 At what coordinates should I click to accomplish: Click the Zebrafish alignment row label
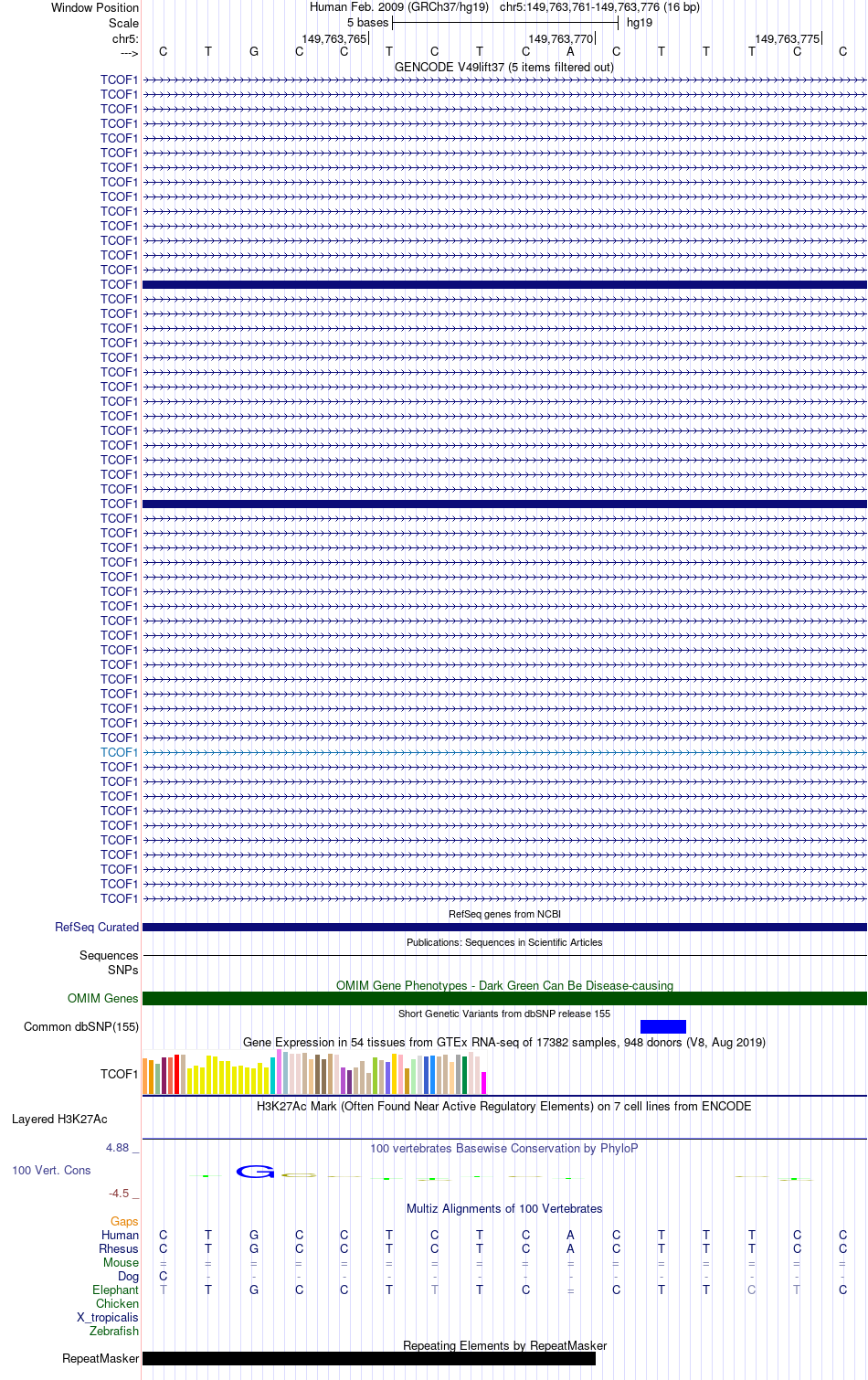coord(114,1331)
